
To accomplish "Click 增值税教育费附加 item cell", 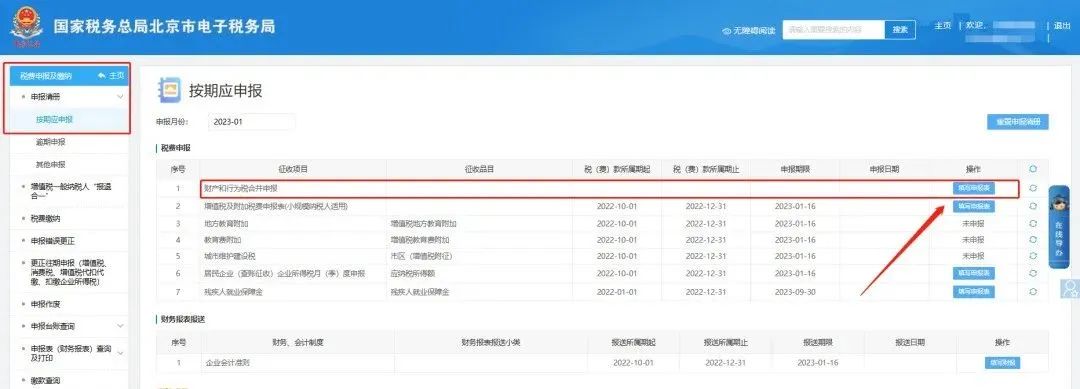I will (419, 240).
